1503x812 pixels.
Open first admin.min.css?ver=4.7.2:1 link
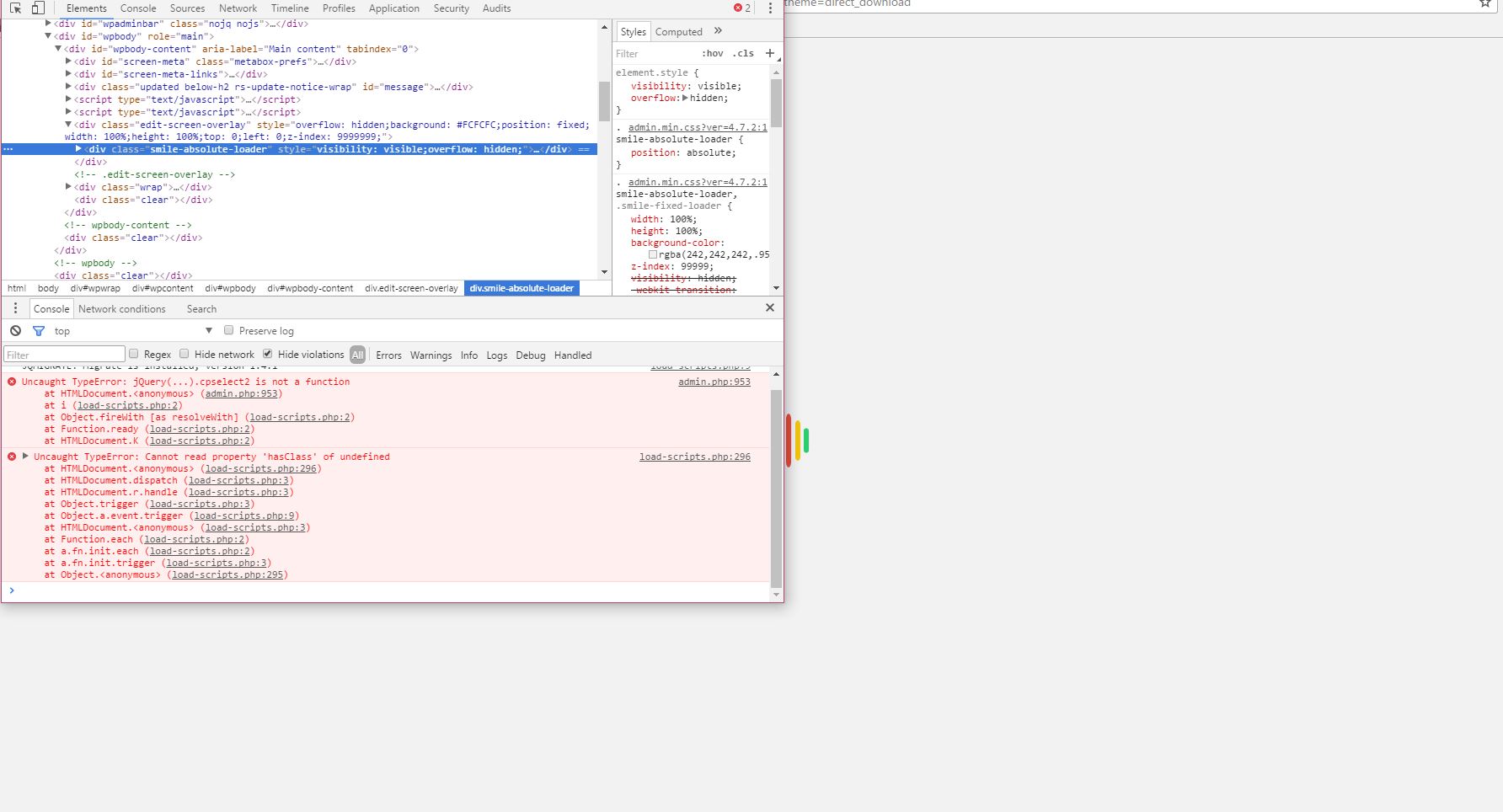(698, 127)
